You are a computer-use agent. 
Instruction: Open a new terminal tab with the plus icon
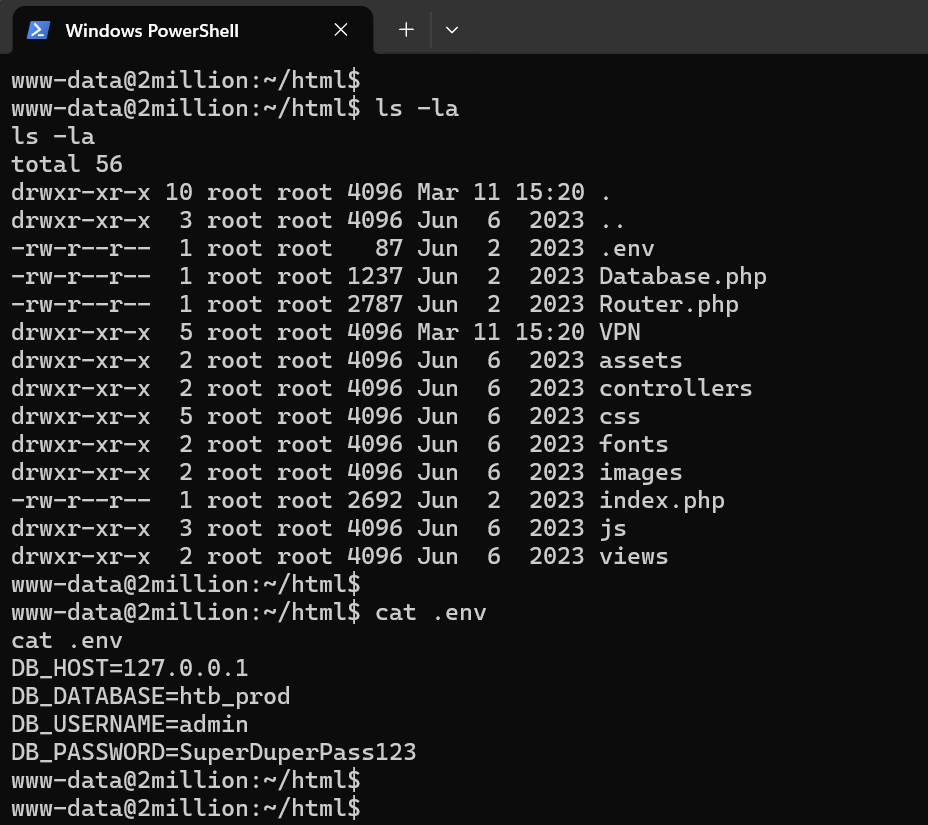pos(406,30)
